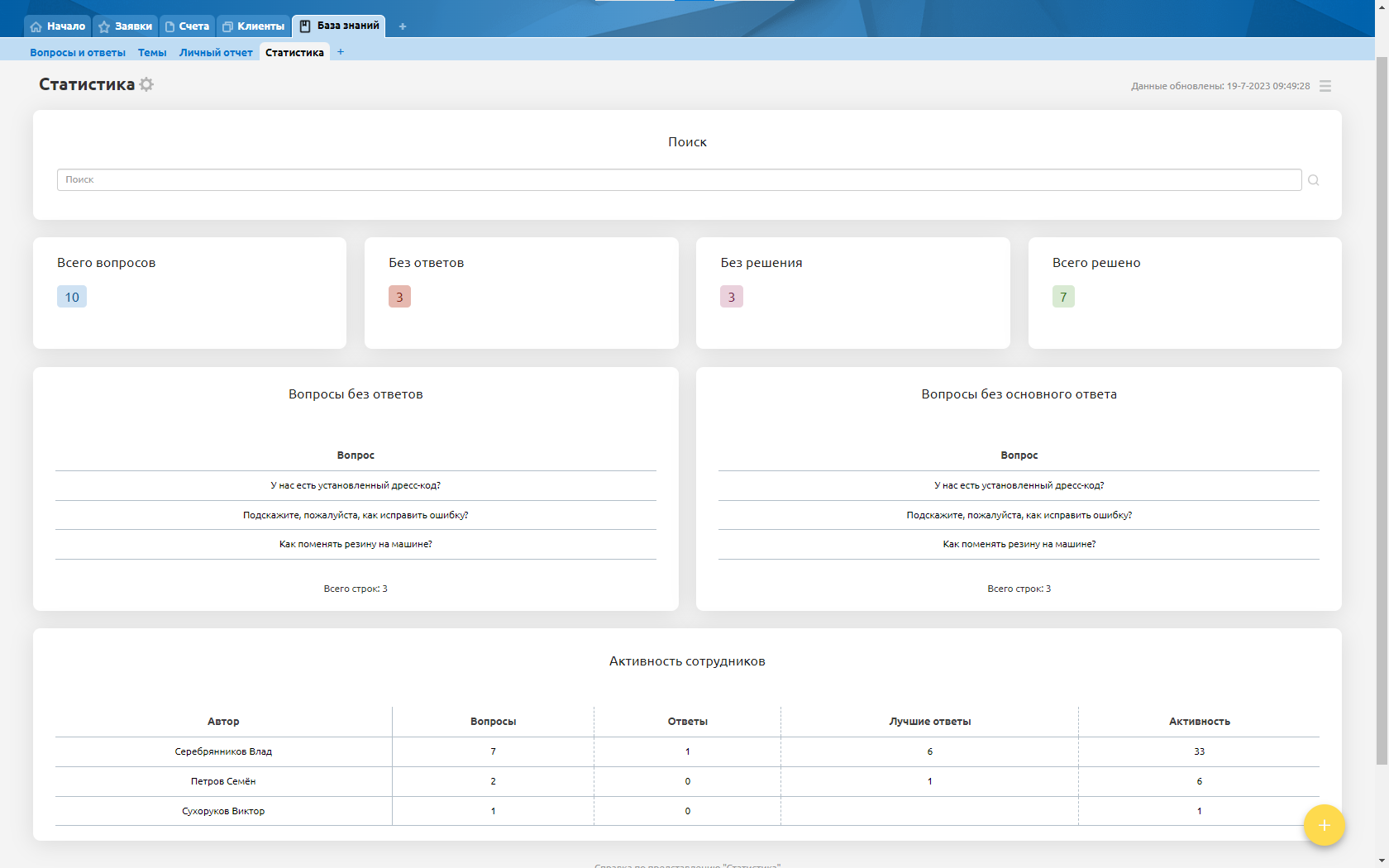Click the Всего вопросов count badge 10

tap(72, 297)
